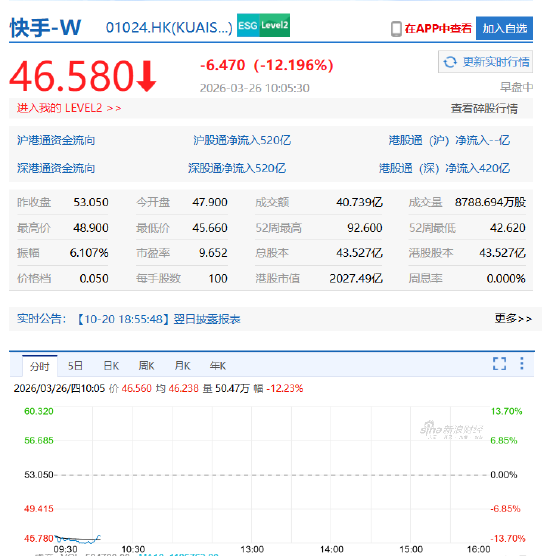Click 52周最高 value 92.600
550x556 pixels.
365,228
